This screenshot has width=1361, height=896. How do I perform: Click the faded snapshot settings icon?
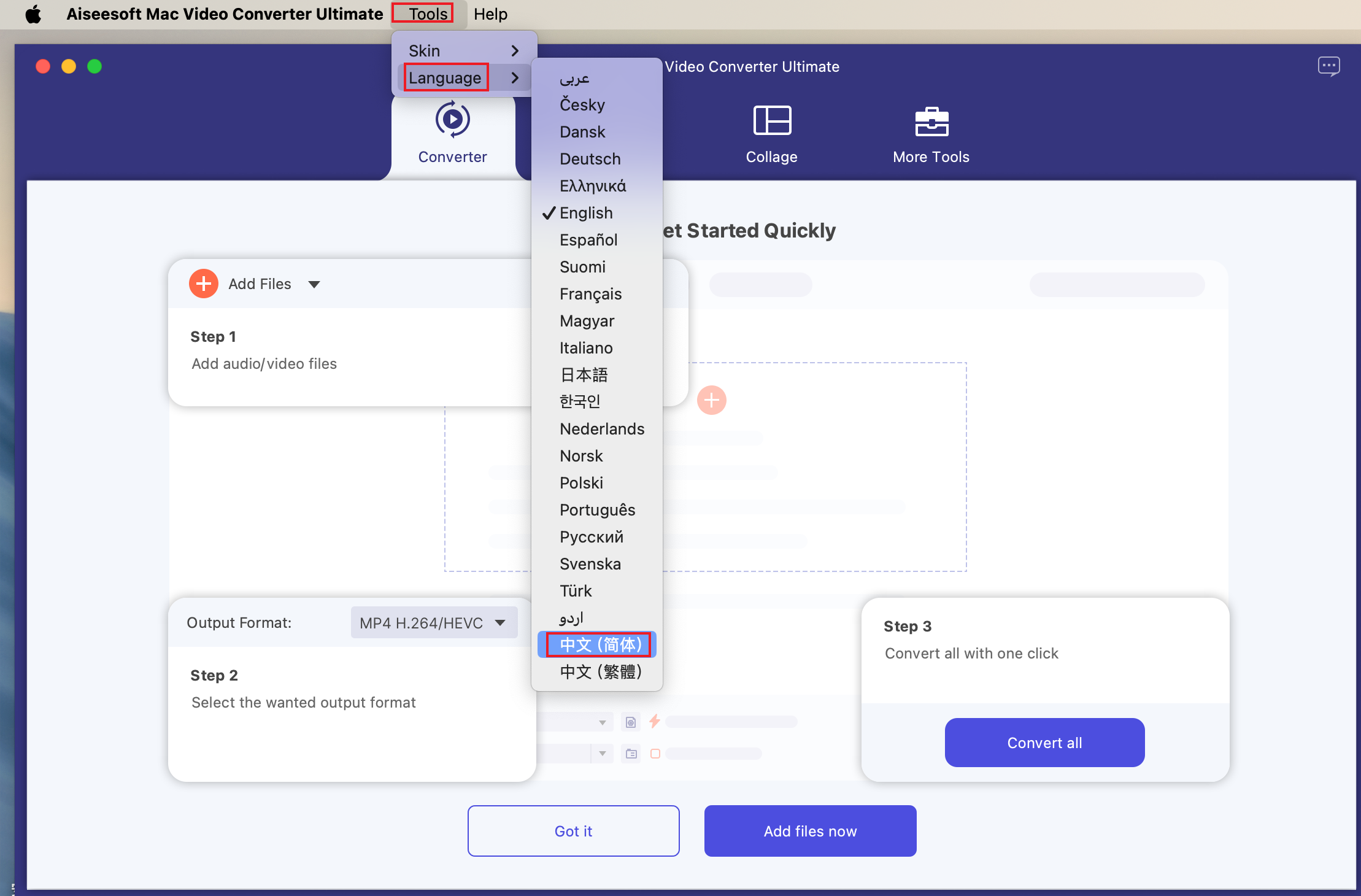click(x=631, y=722)
